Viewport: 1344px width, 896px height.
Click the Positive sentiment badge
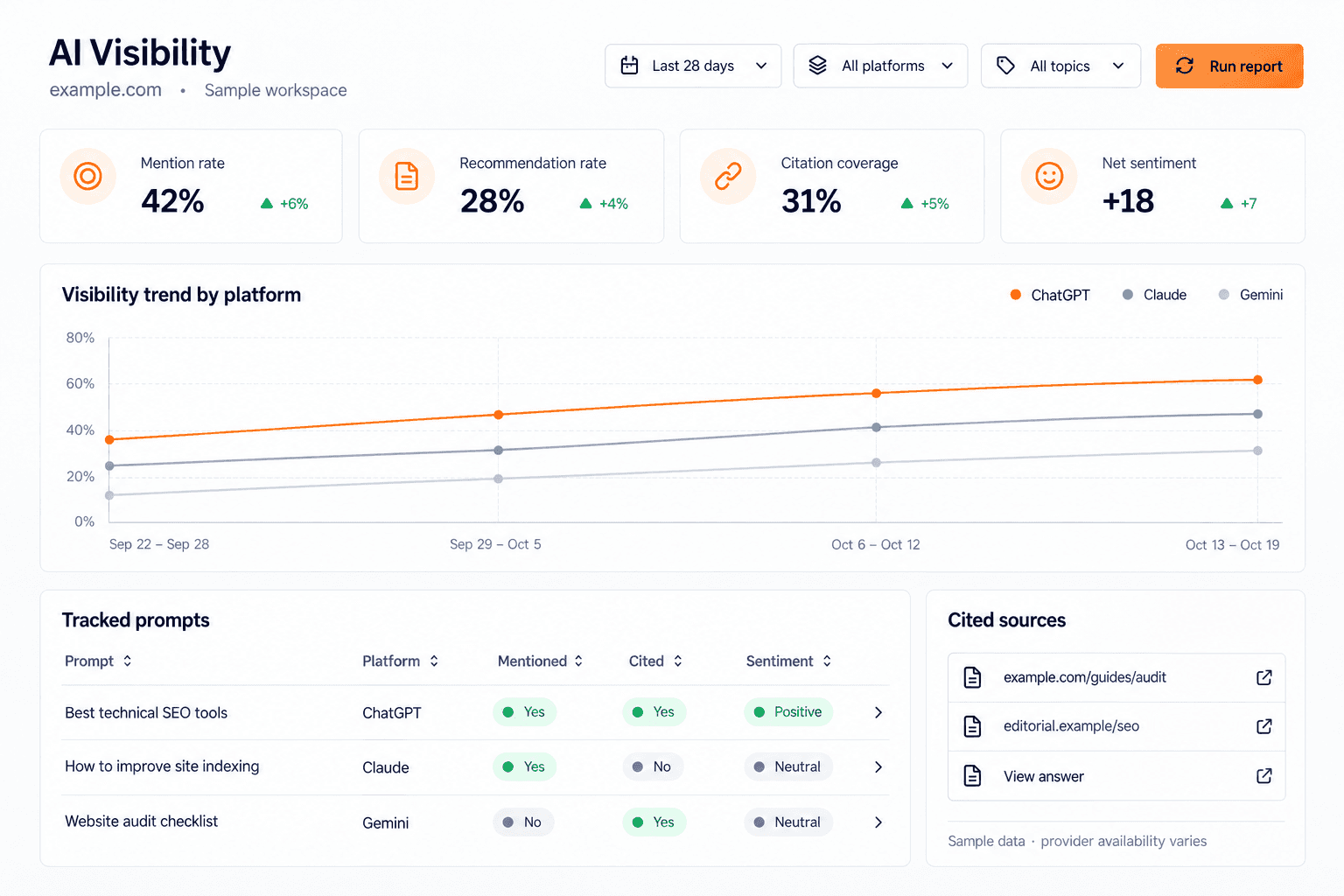coord(787,712)
